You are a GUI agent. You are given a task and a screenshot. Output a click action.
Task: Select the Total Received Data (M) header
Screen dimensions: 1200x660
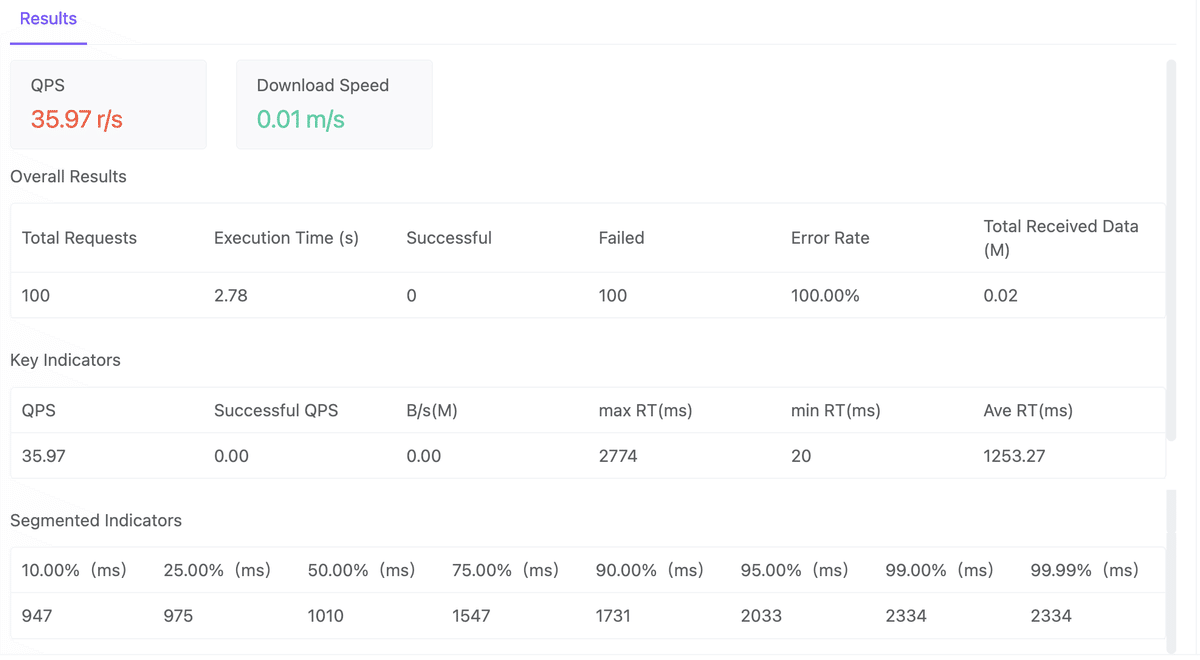point(1061,238)
